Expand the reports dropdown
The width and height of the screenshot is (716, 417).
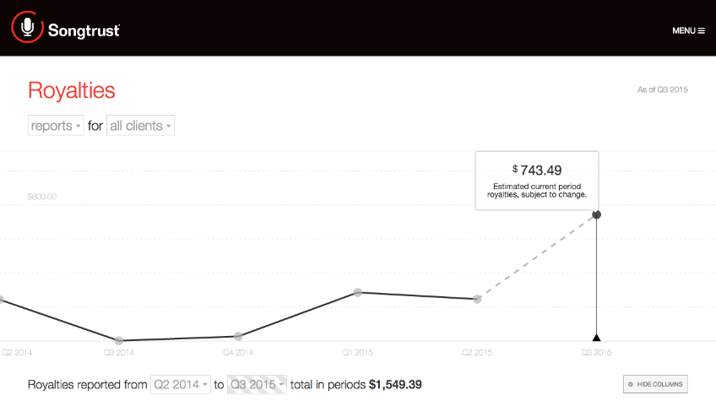point(56,126)
